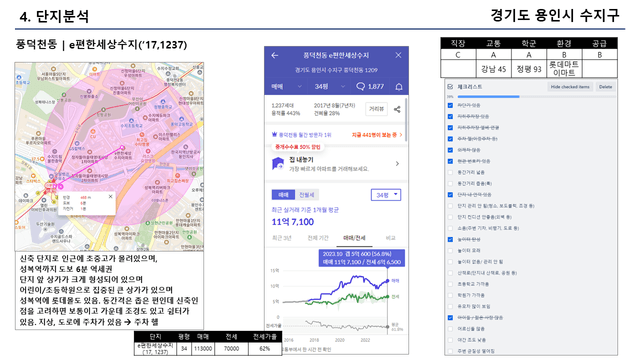This screenshot has width=640, height=360.
Task: Share the apartment listing via share icon
Action: [397, 109]
